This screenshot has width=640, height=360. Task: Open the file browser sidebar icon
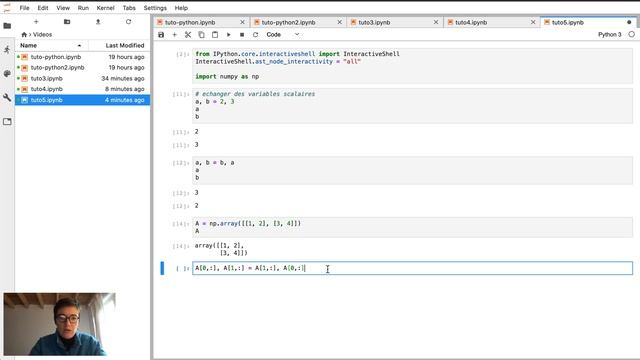click(7, 26)
